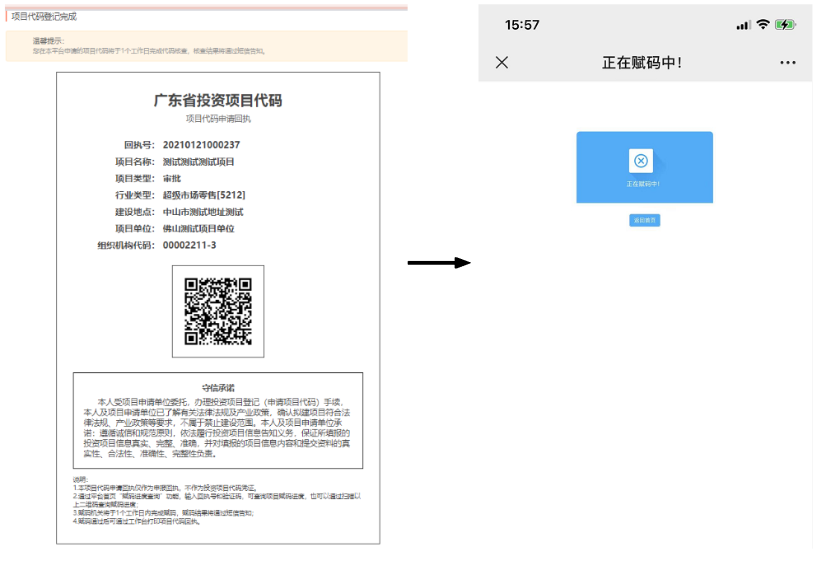823x563 pixels.
Task: Click receipt number 20210121000237
Action: click(201, 145)
